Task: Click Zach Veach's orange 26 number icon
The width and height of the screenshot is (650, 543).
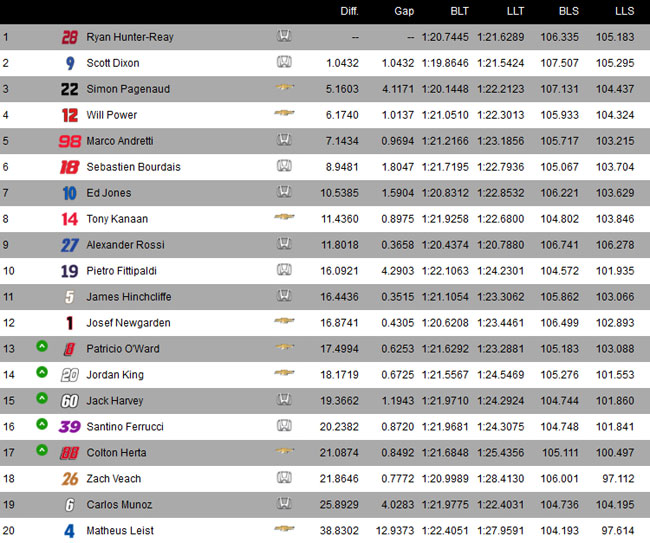Action: [x=70, y=479]
